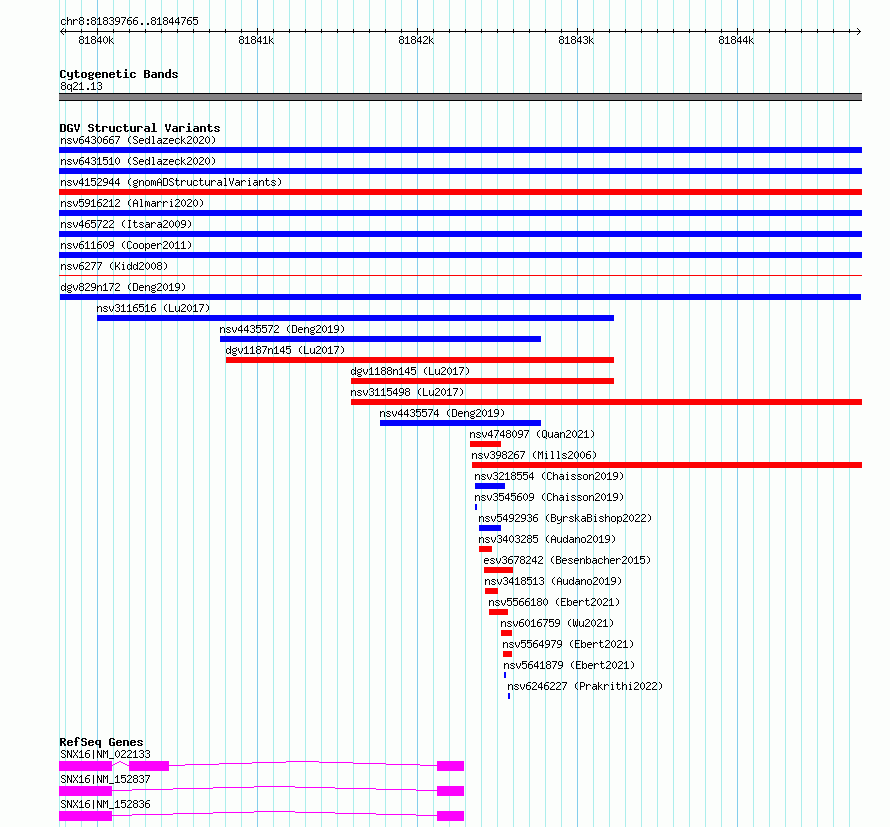Select nsv3115498 (Lu2017) label

point(407,392)
